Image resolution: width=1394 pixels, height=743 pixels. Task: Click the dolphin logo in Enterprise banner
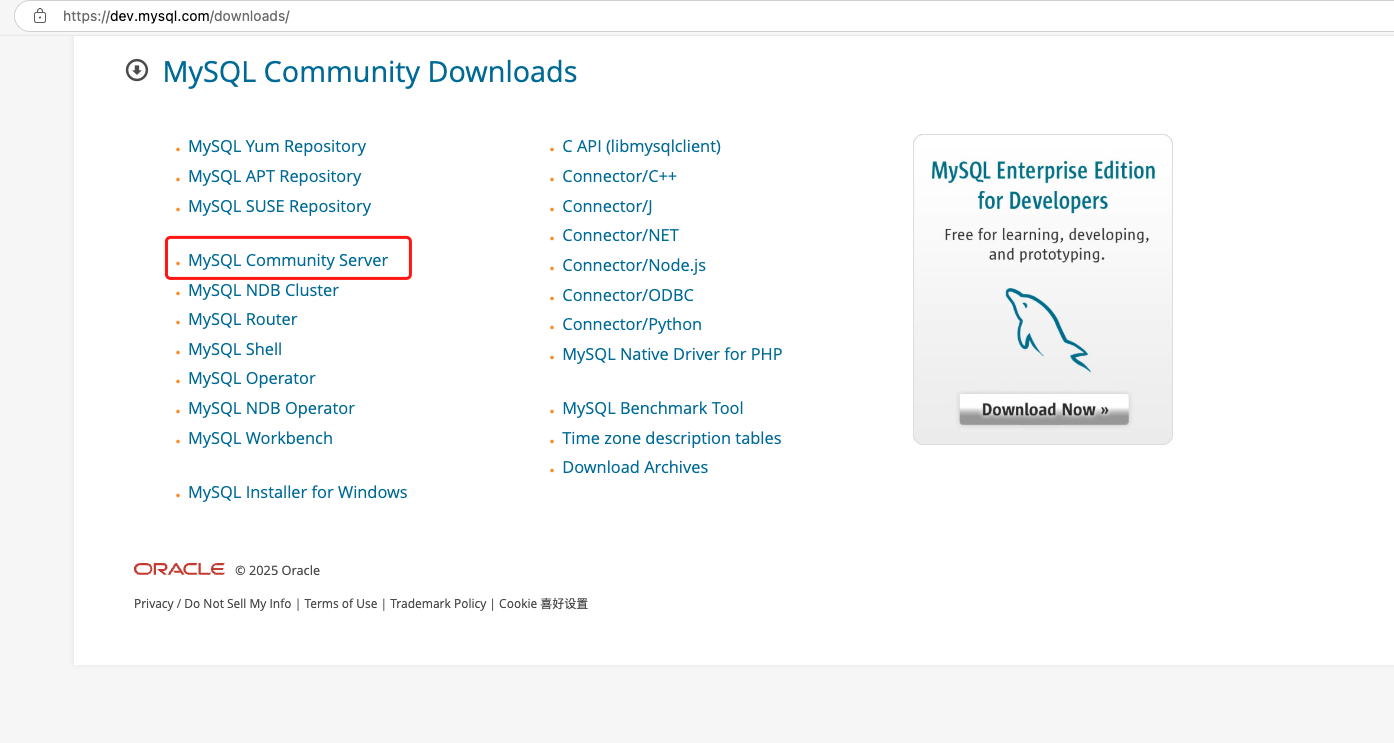(1046, 330)
